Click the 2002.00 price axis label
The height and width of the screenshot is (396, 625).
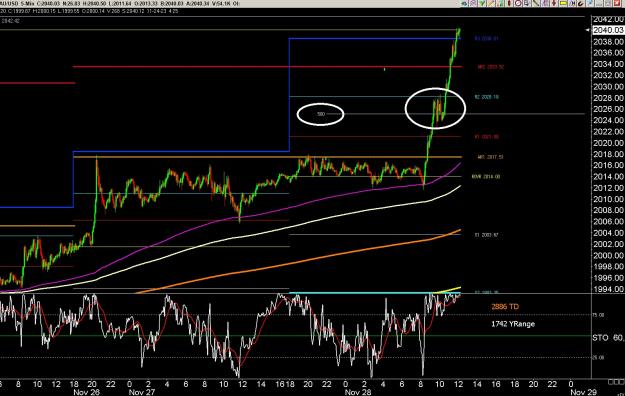click(x=608, y=244)
